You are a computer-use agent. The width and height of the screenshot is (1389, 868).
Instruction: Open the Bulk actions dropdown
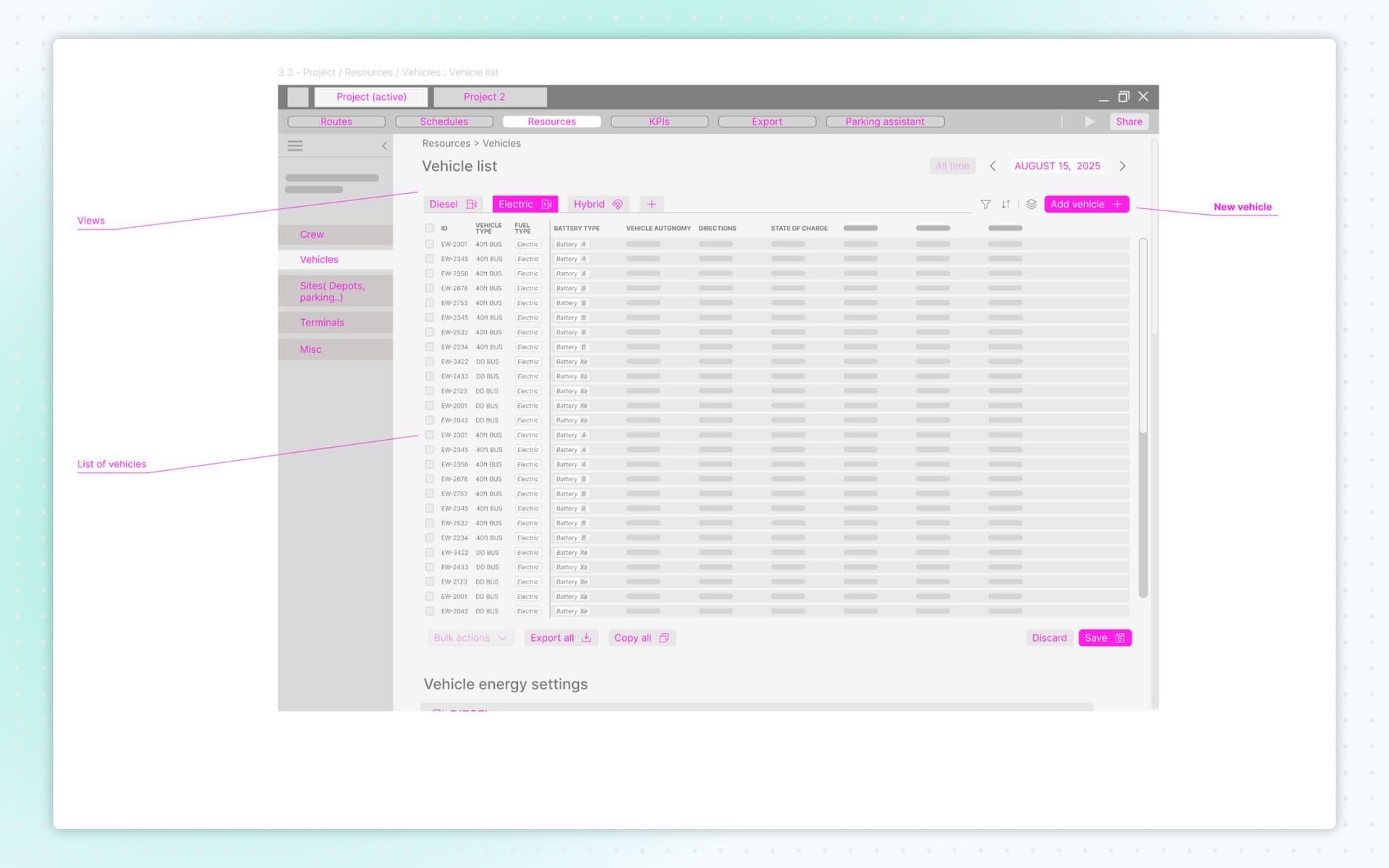(469, 637)
